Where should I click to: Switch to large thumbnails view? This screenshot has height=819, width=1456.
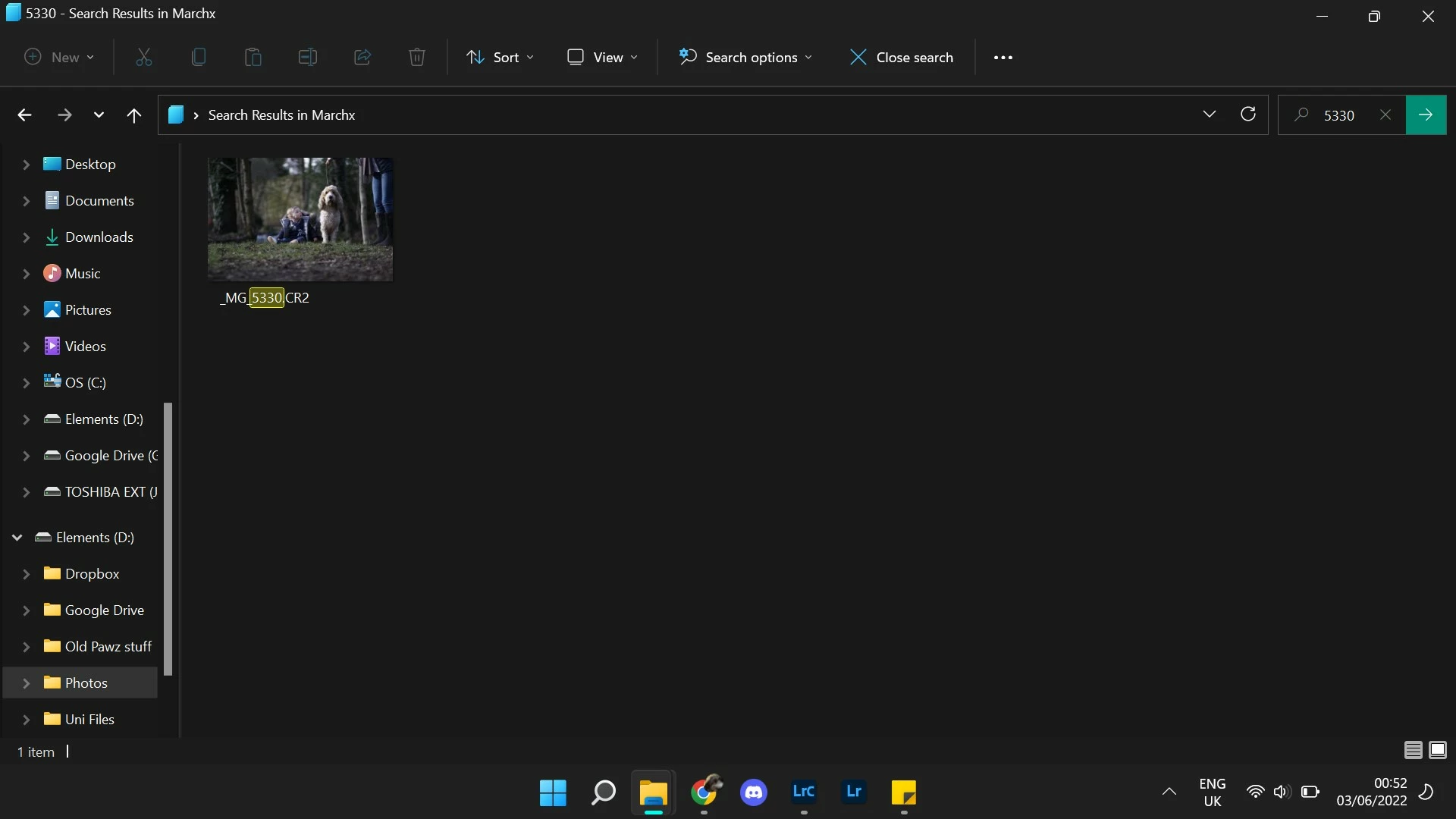tap(1438, 751)
